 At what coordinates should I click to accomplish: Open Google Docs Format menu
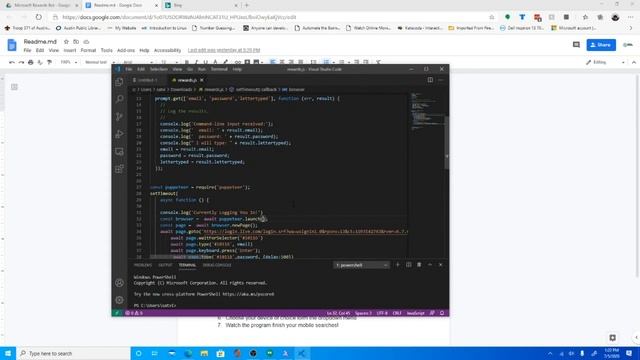click(88, 50)
